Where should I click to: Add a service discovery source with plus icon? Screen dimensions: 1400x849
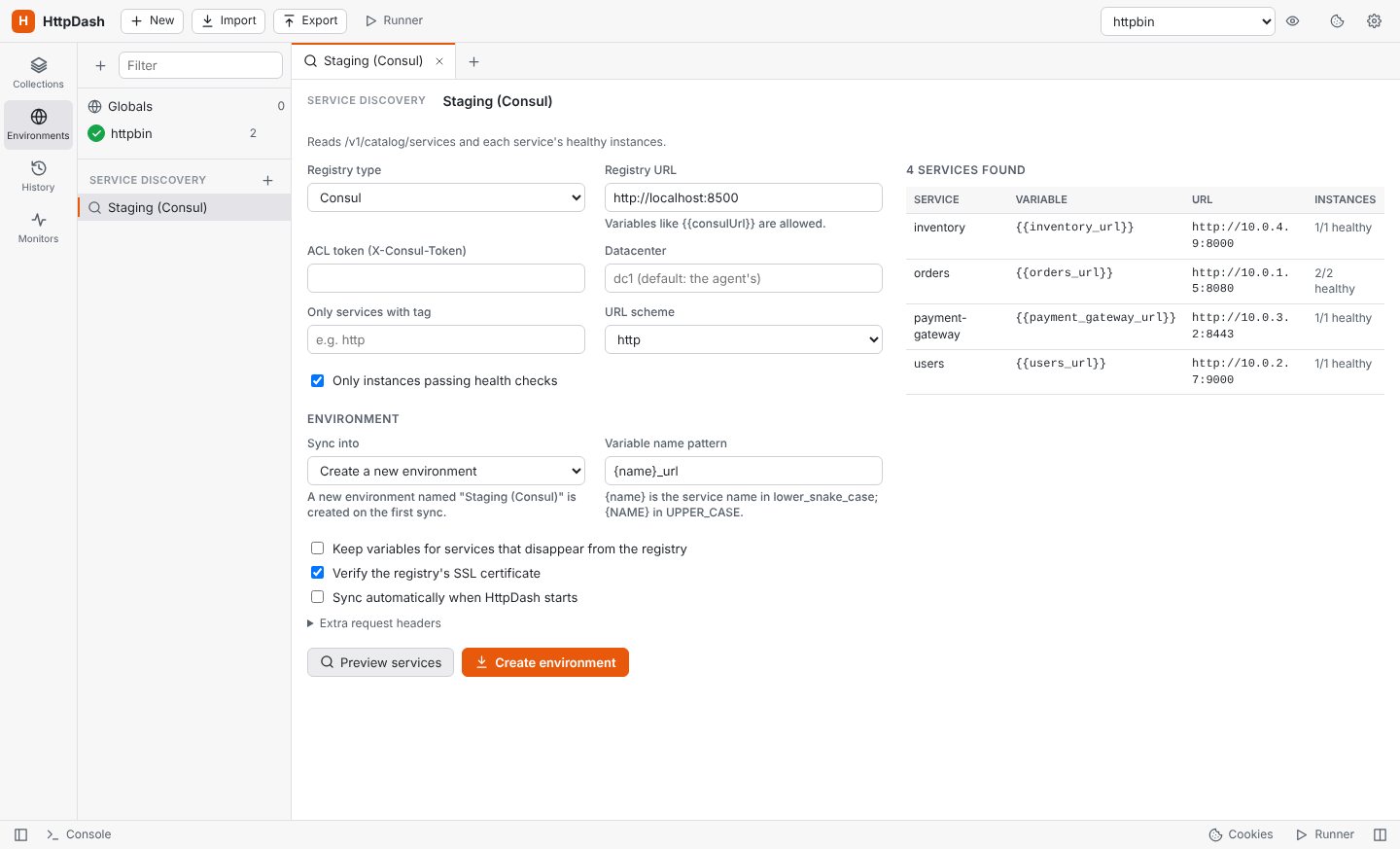pos(267,180)
